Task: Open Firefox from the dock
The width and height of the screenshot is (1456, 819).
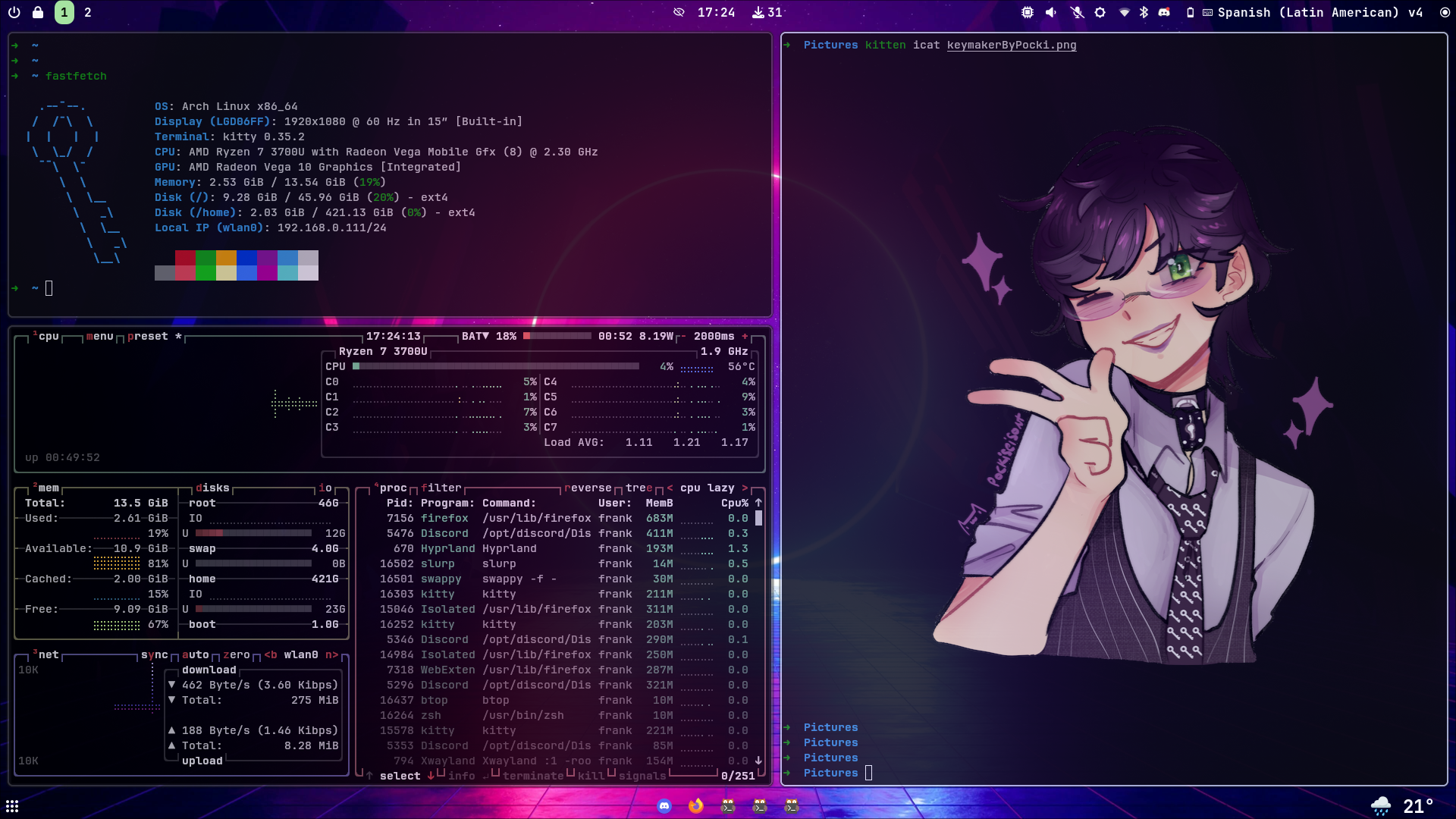Action: click(696, 805)
